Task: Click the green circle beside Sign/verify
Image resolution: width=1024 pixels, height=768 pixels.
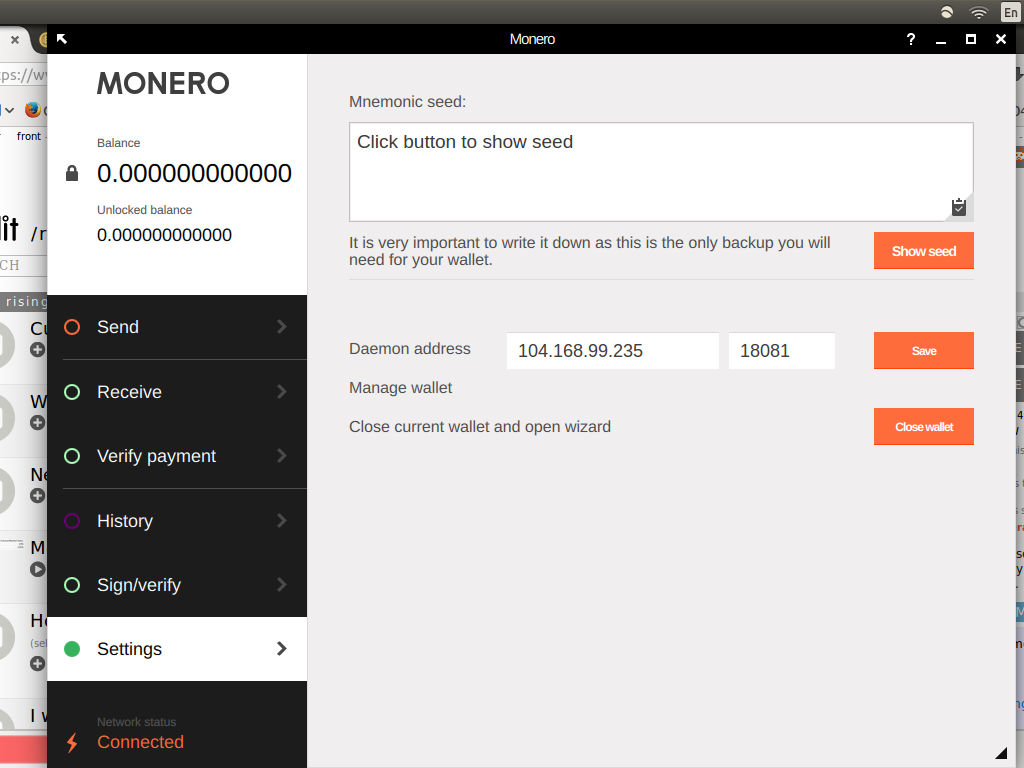Action: click(72, 585)
